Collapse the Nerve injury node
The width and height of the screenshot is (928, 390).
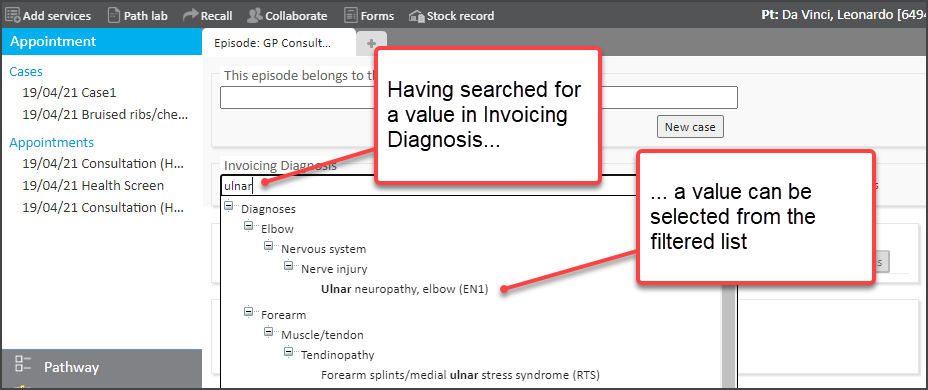click(288, 266)
